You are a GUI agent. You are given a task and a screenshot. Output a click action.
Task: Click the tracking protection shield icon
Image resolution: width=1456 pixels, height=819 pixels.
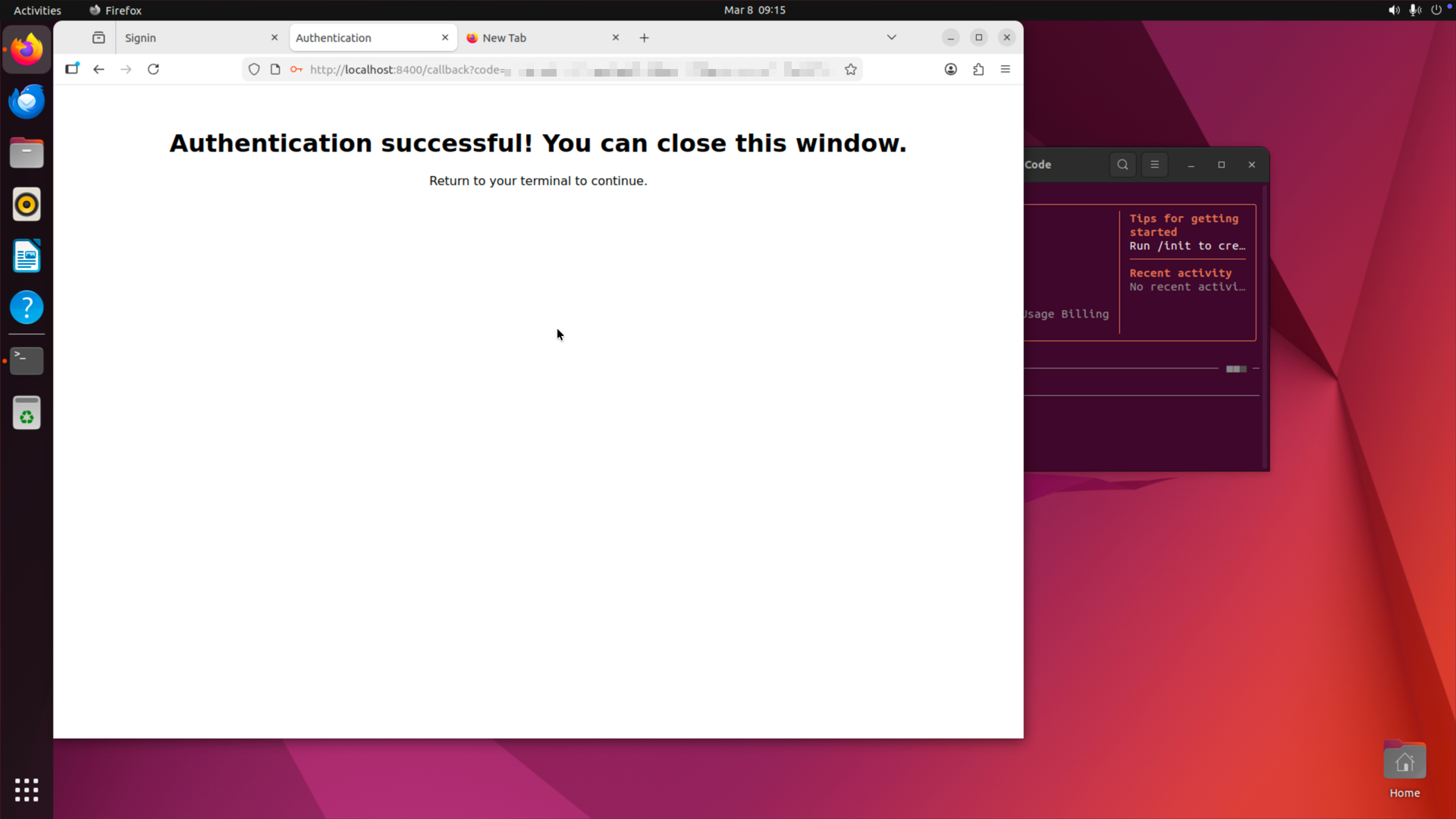coord(254,69)
